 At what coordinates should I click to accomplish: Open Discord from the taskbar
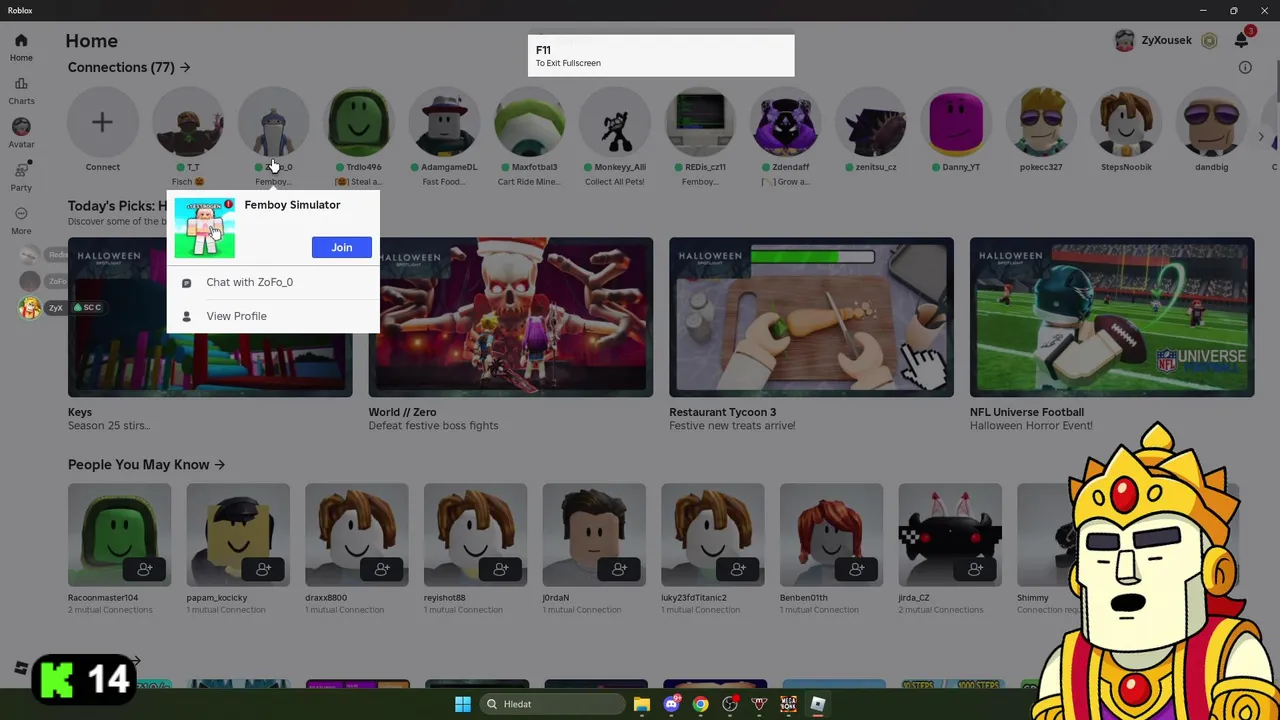click(x=672, y=704)
